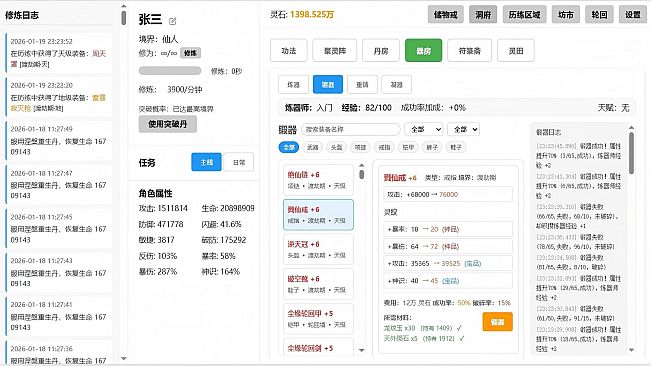Click the up arrow of the 修炼日志 scrollbar
Screen dimensions: 651x366
click(x=123, y=6)
